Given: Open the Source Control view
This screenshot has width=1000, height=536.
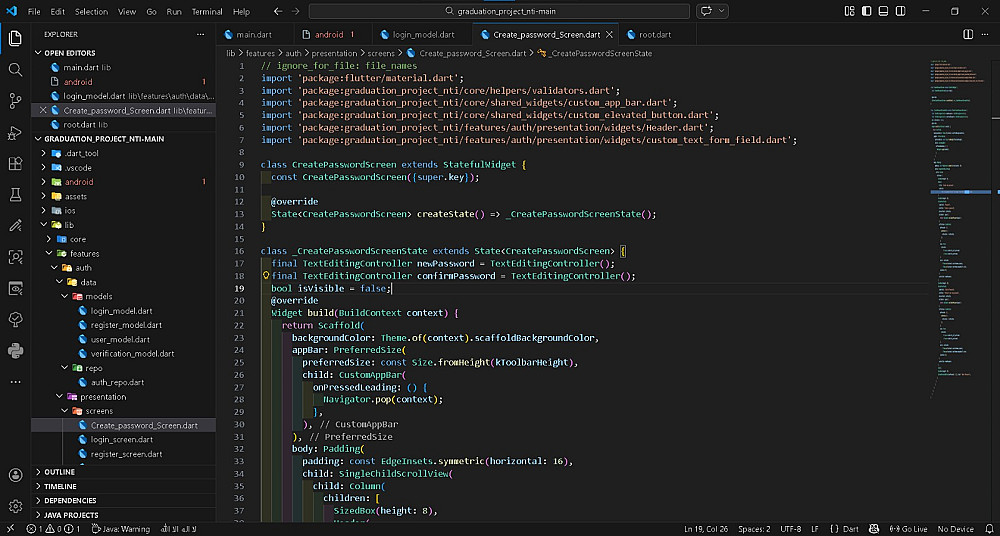Looking at the screenshot, I should (15, 101).
